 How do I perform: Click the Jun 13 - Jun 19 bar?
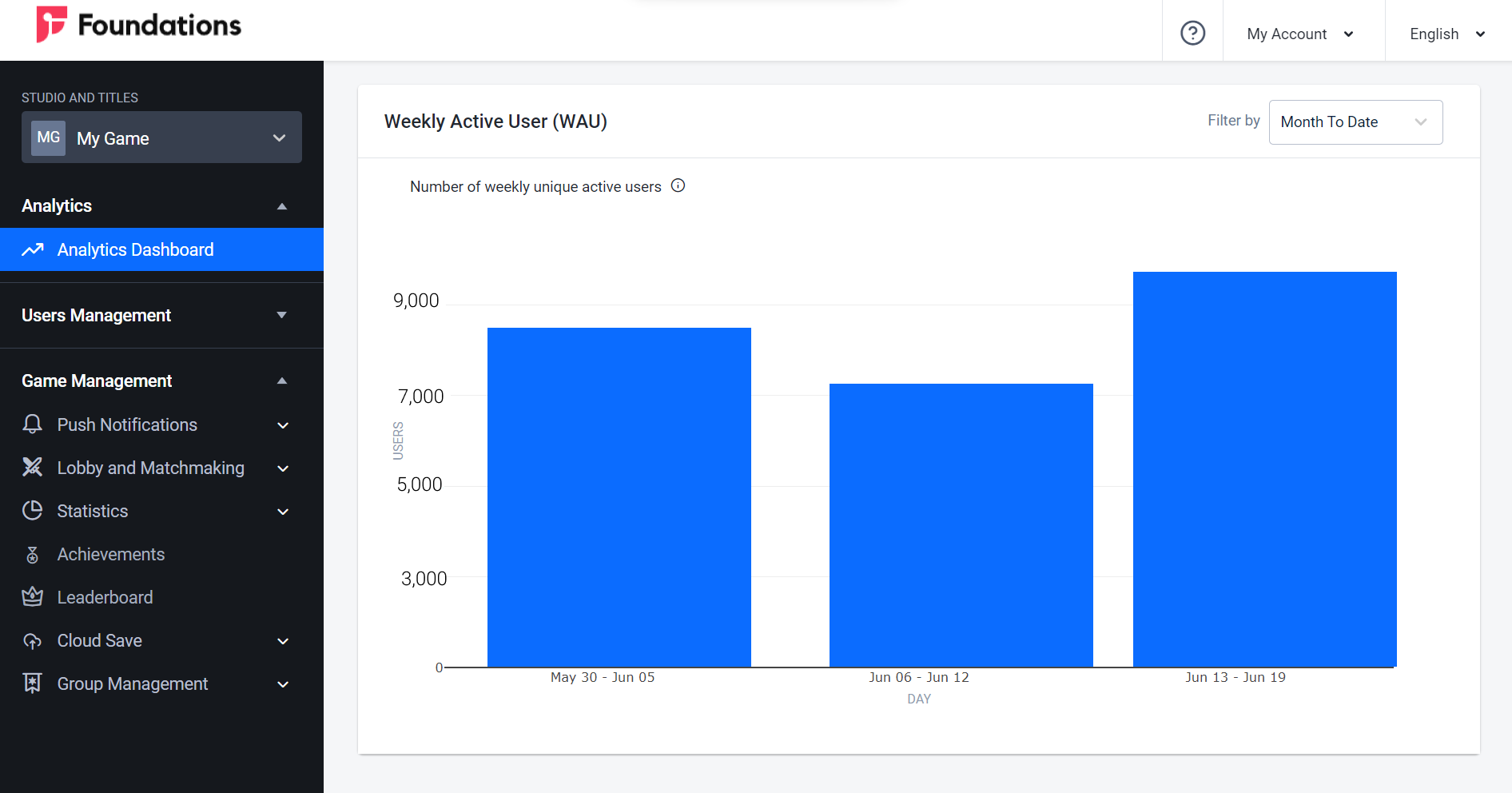[1265, 469]
